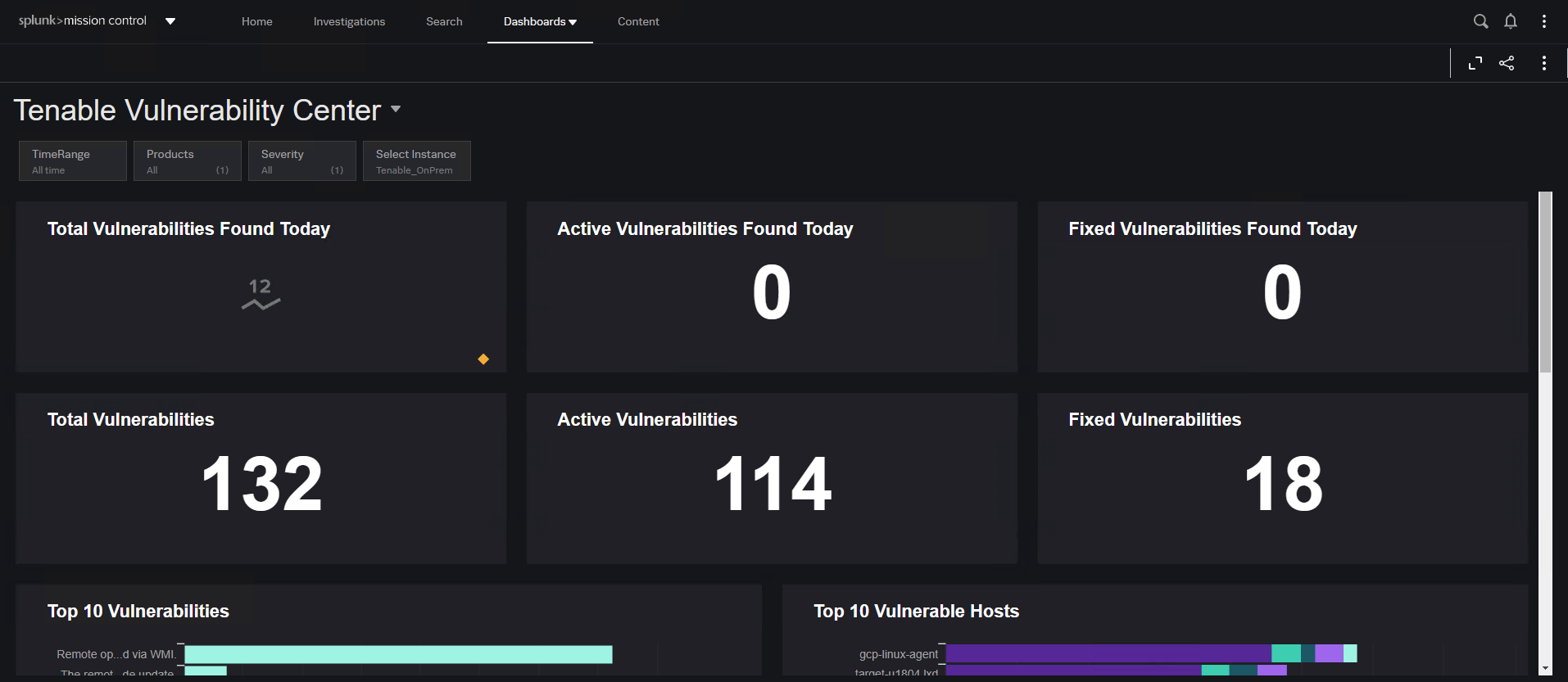
Task: Expand the Splunk app switcher arrow
Action: [x=170, y=21]
